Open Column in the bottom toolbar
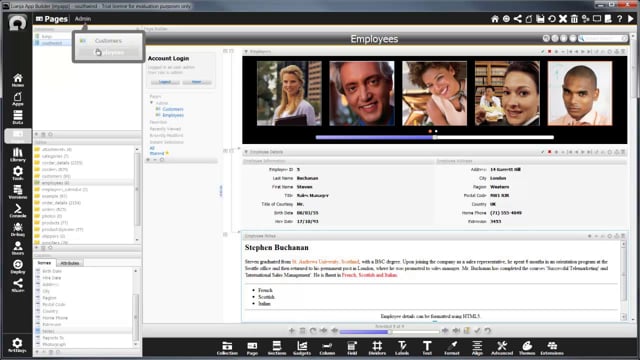This screenshot has height=360, width=640. [x=327, y=348]
